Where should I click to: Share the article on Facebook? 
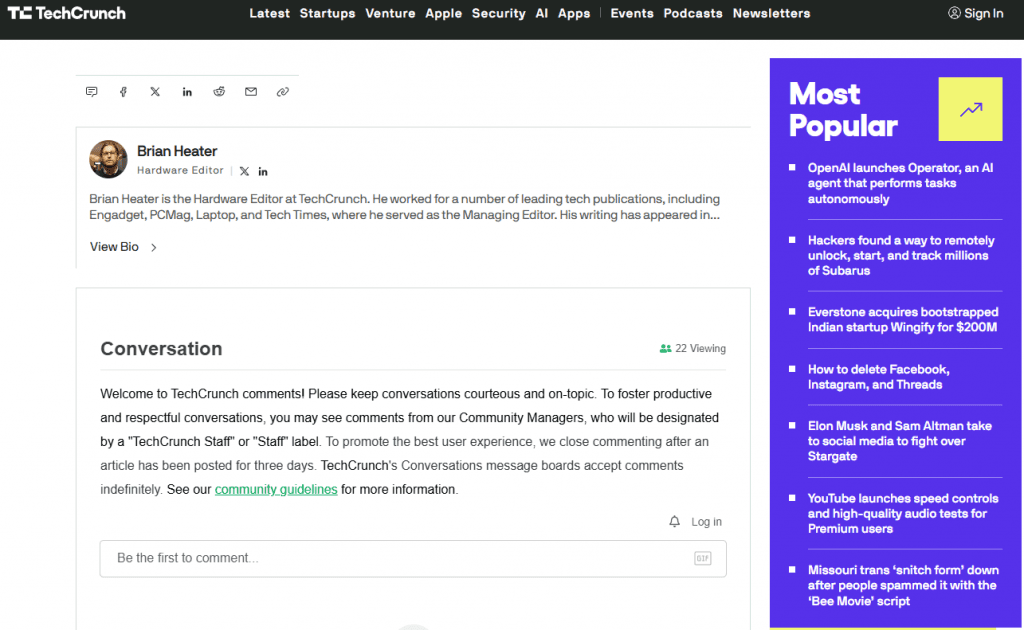point(123,91)
